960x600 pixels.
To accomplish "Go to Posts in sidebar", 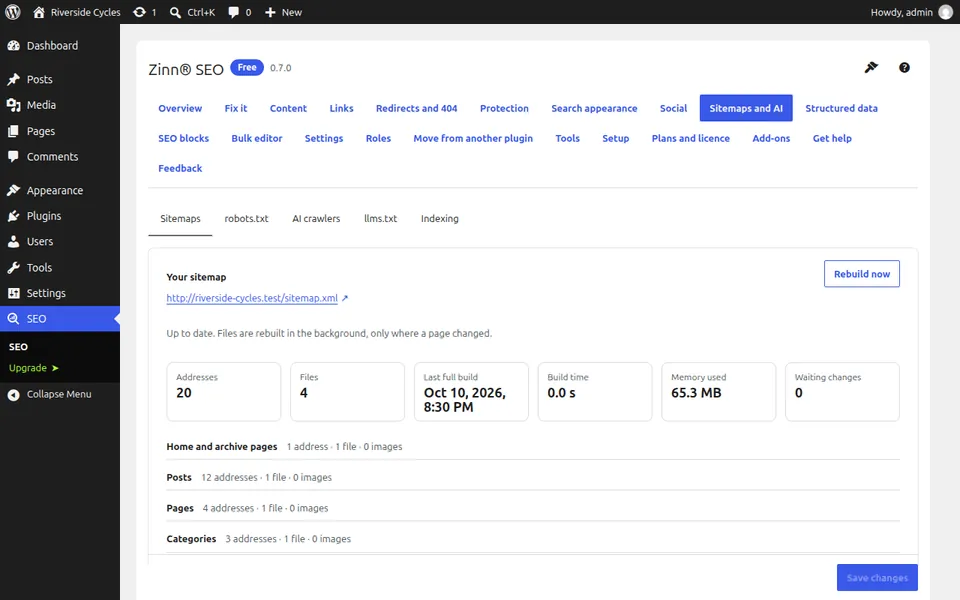I will [x=60, y=79].
